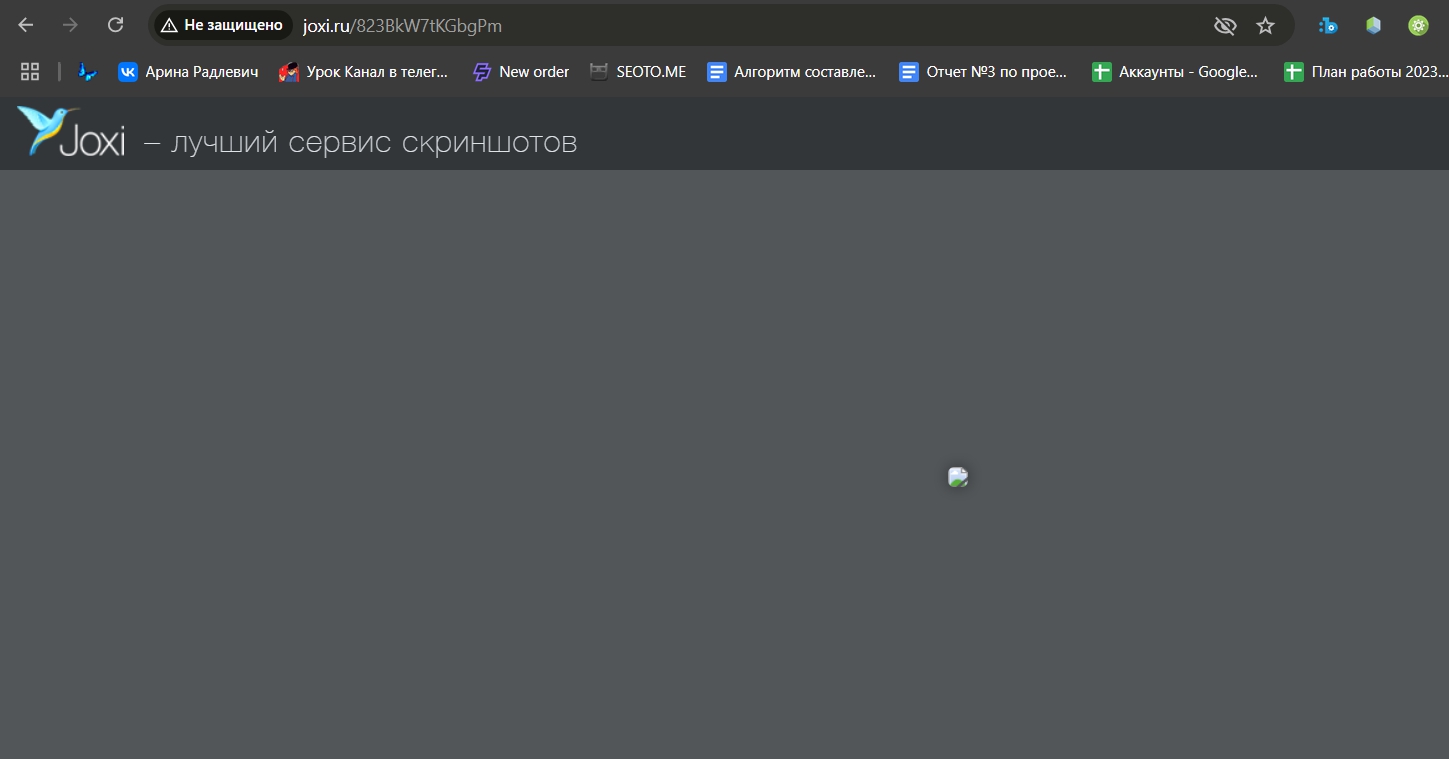Open the VK bookmark 'Арина Радлевич'
The height and width of the screenshot is (759, 1449).
[188, 72]
